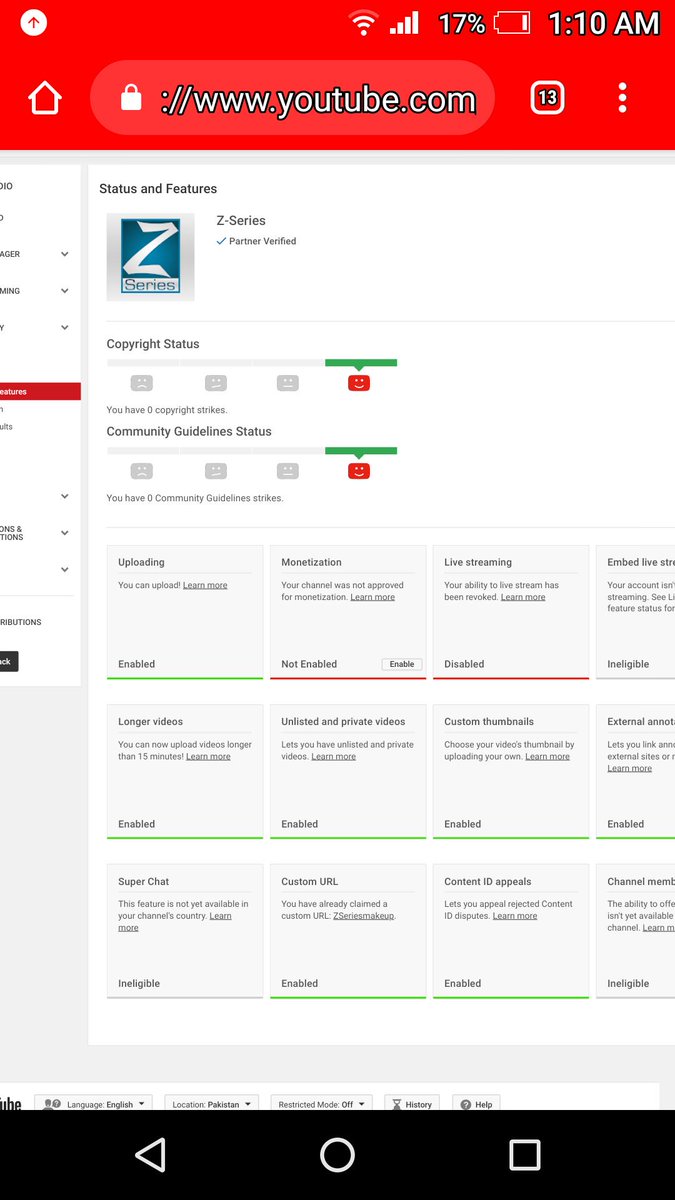The width and height of the screenshot is (675, 1200).
Task: Click the Enable button in Monetization card
Action: point(402,664)
